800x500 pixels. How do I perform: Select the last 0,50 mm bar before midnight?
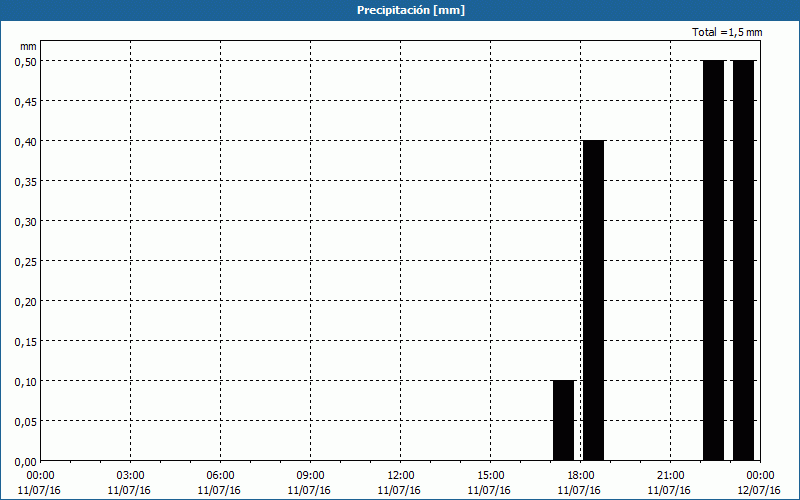coord(743,260)
